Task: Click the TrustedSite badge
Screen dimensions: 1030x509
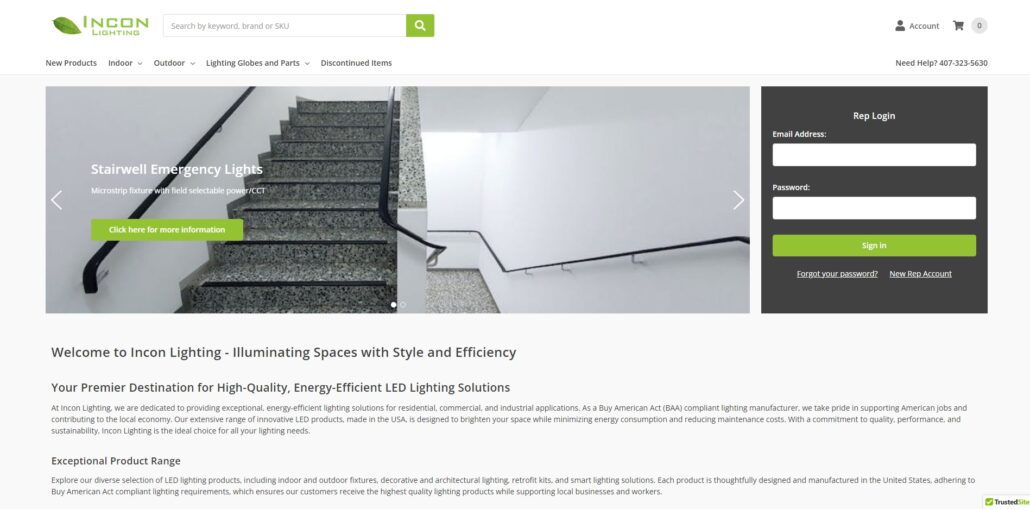Action: pos(1006,502)
